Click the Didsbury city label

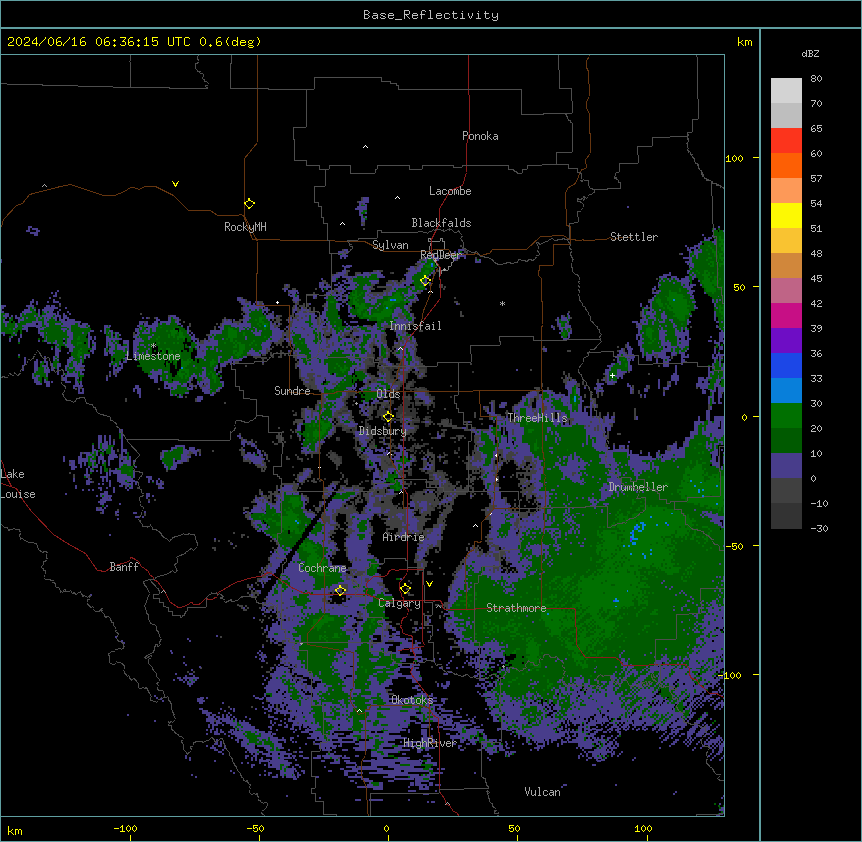(383, 431)
